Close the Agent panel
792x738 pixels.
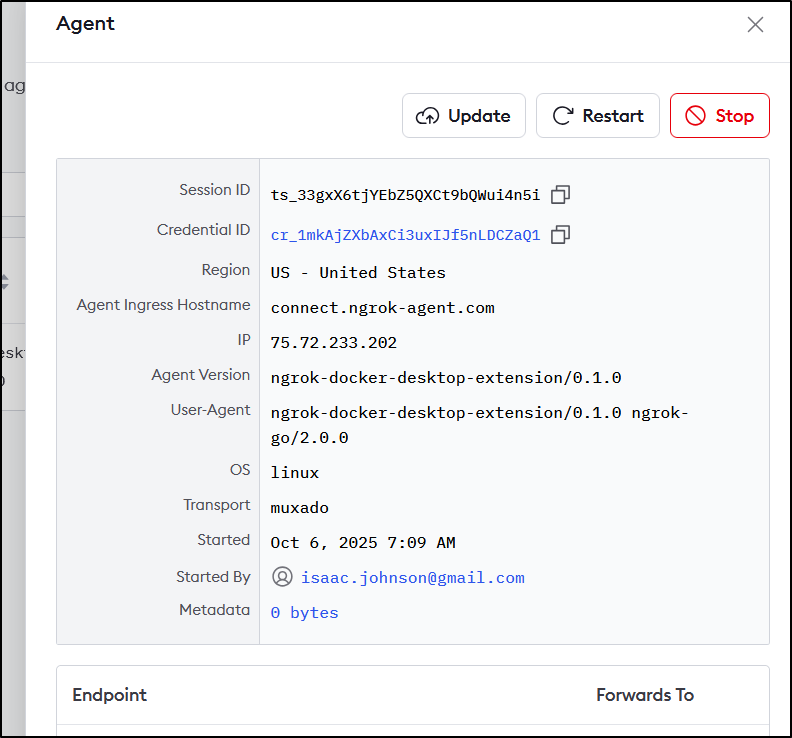point(755,25)
